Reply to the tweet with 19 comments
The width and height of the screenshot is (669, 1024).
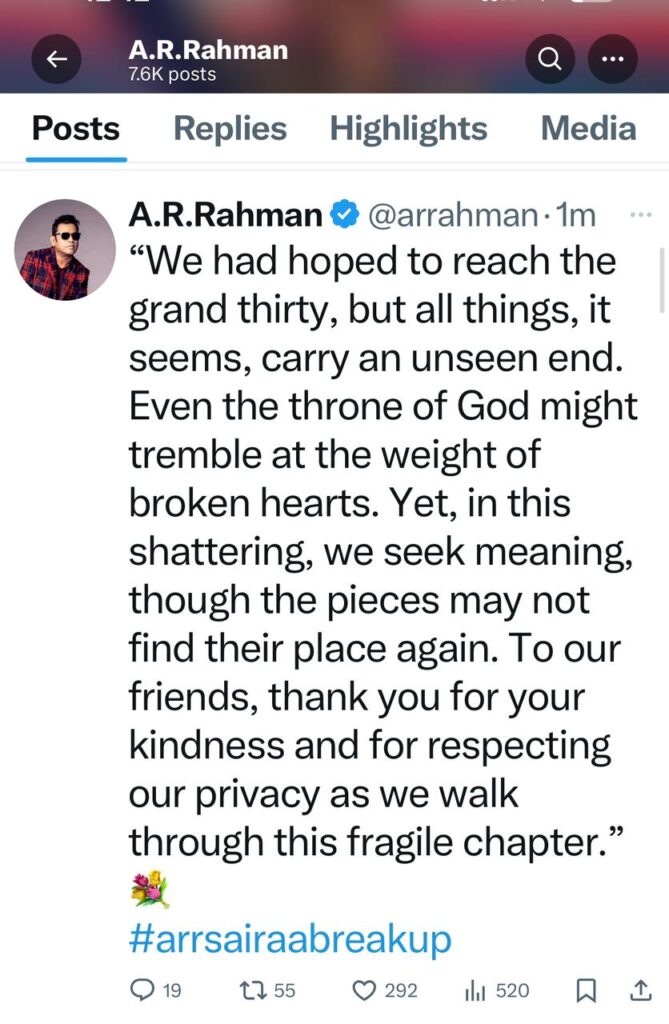point(155,991)
